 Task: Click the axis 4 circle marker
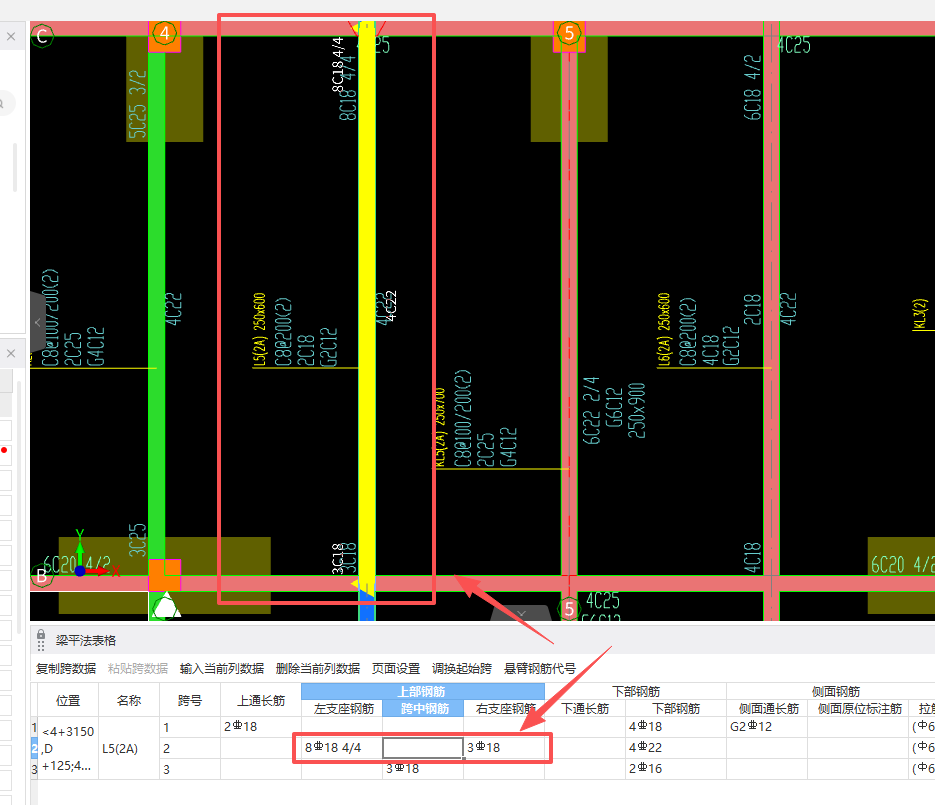pyautogui.click(x=165, y=33)
